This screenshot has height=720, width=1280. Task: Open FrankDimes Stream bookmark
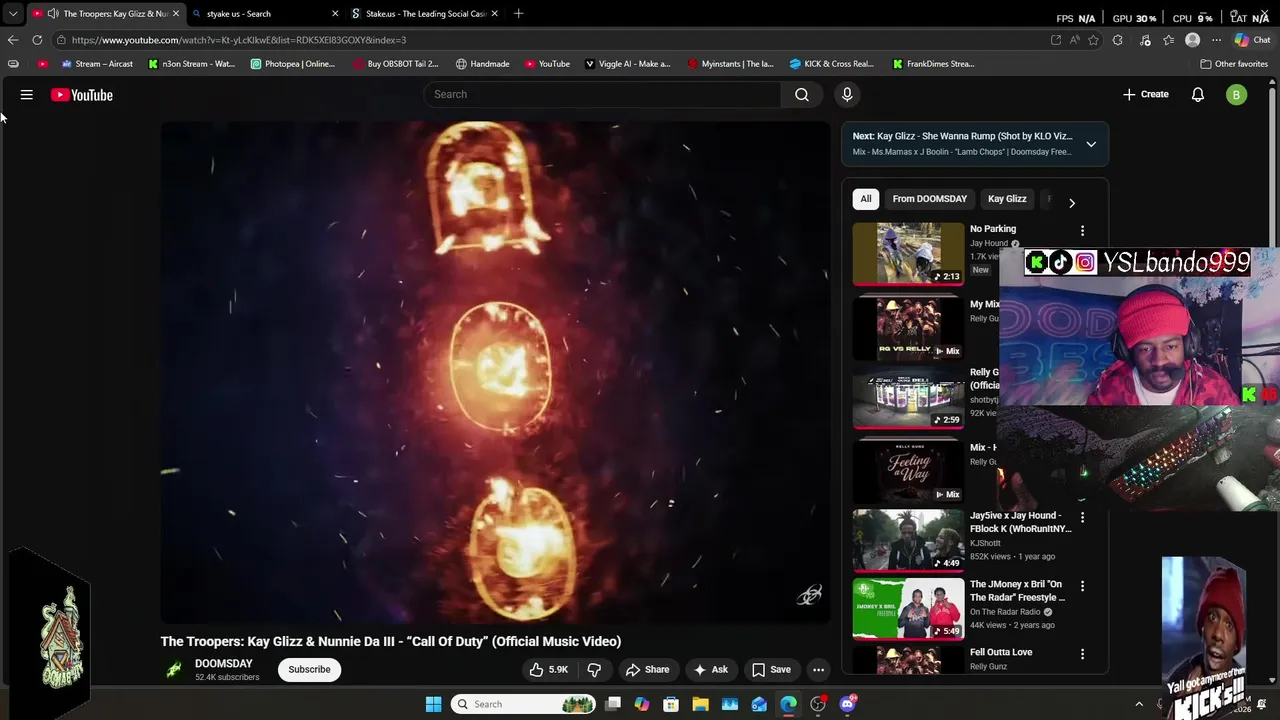pyautogui.click(x=933, y=64)
